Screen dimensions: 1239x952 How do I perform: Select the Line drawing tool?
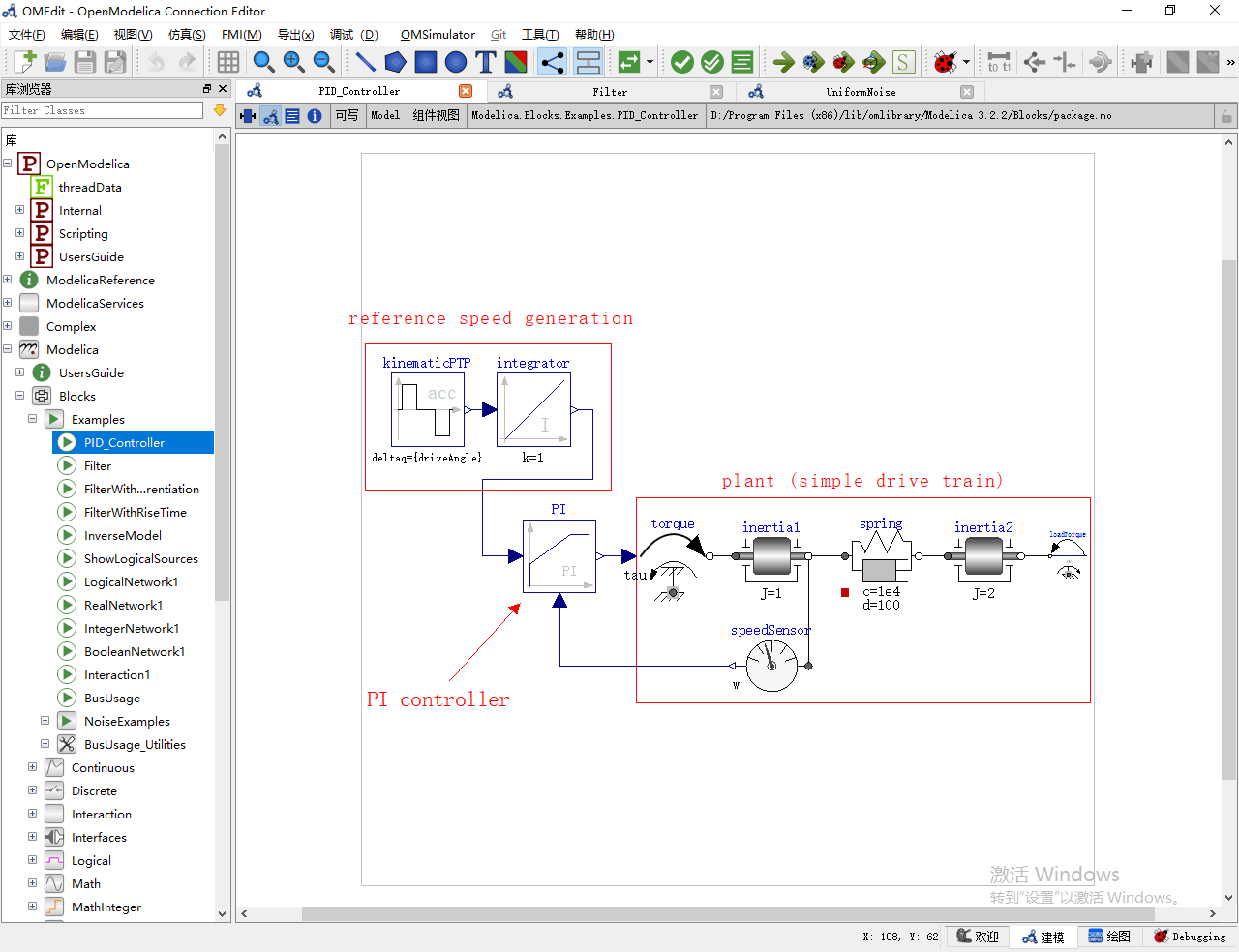click(365, 62)
